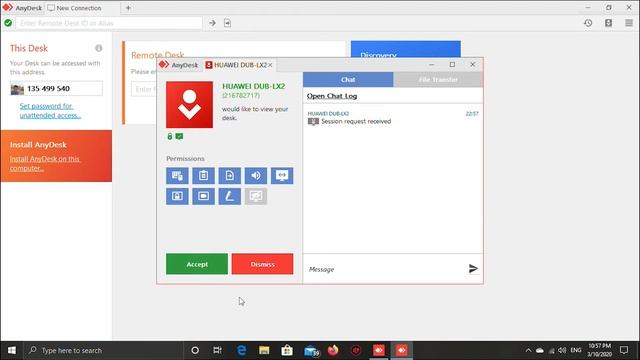
Task: Open Cortana circle icon on taskbar
Action: click(x=195, y=350)
